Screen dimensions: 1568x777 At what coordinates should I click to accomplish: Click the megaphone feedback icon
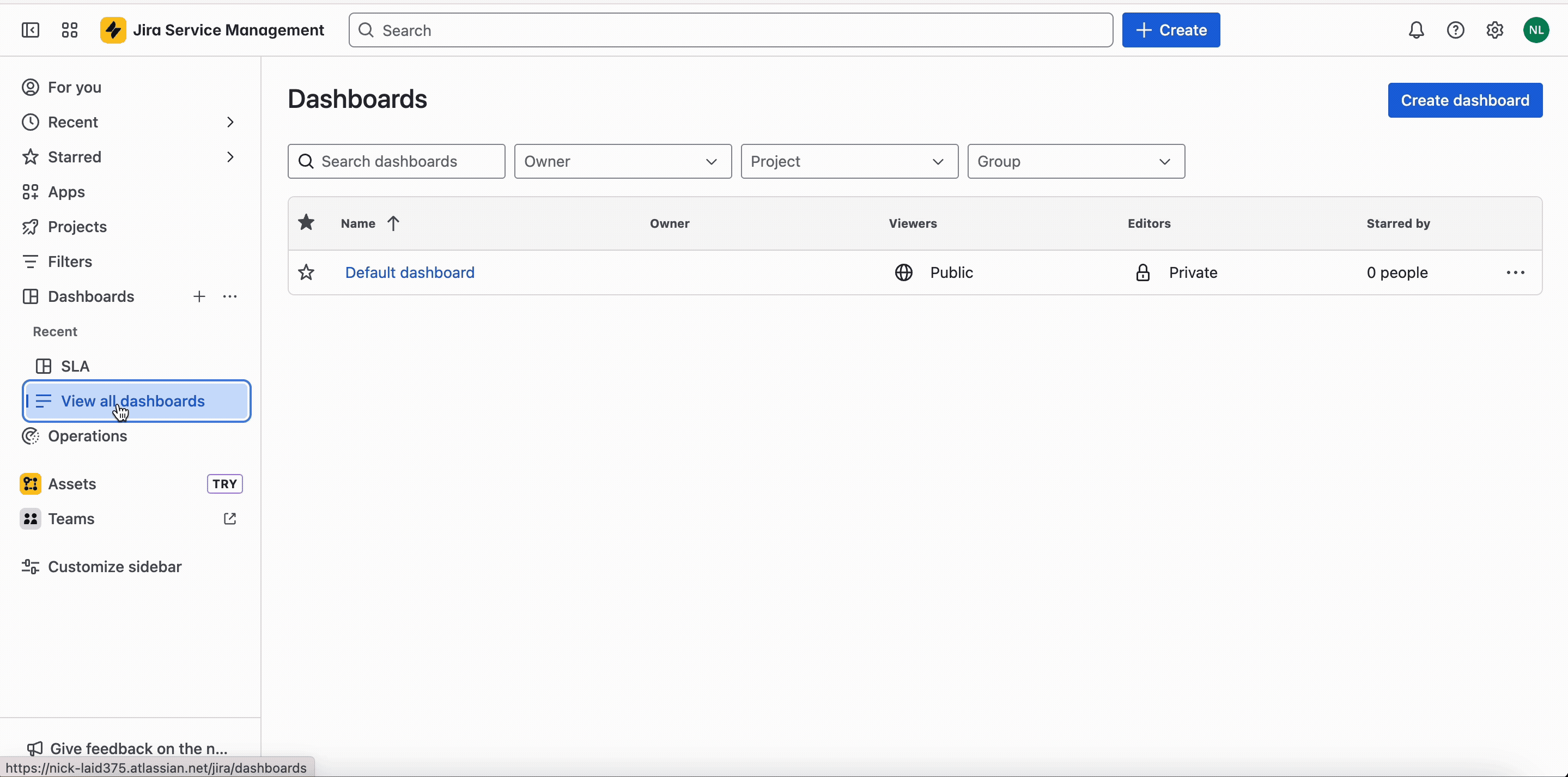point(35,748)
